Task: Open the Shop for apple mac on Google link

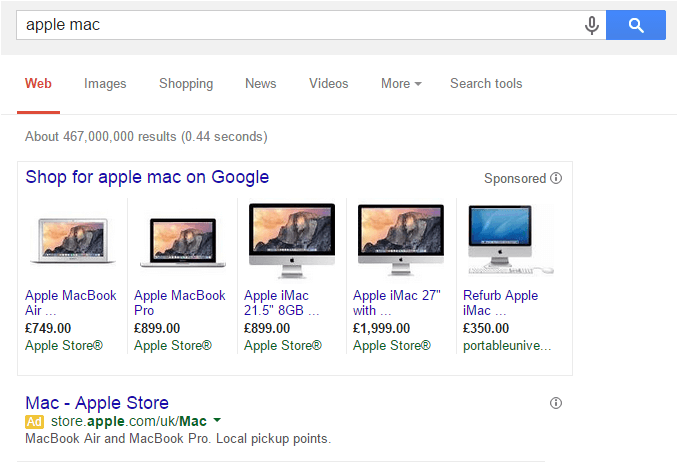Action: [x=147, y=177]
